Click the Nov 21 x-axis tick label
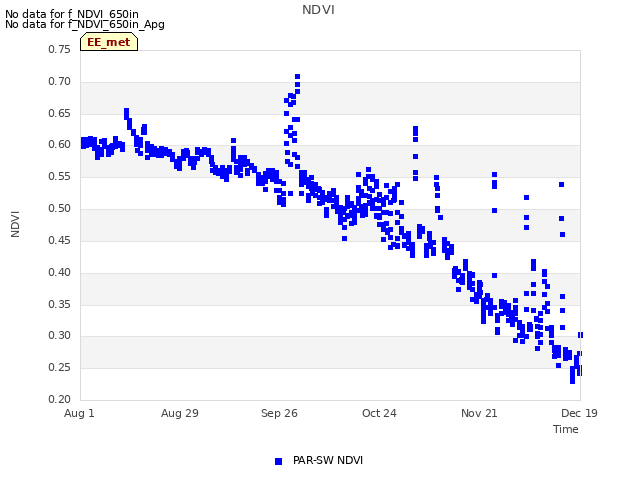Image resolution: width=640 pixels, height=480 pixels. (479, 413)
